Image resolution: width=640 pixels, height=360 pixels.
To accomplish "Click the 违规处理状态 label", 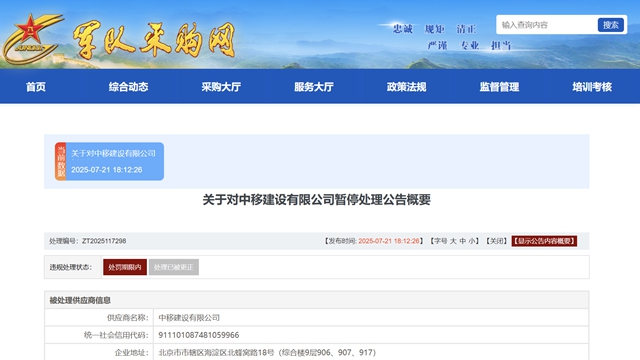I will (x=71, y=267).
